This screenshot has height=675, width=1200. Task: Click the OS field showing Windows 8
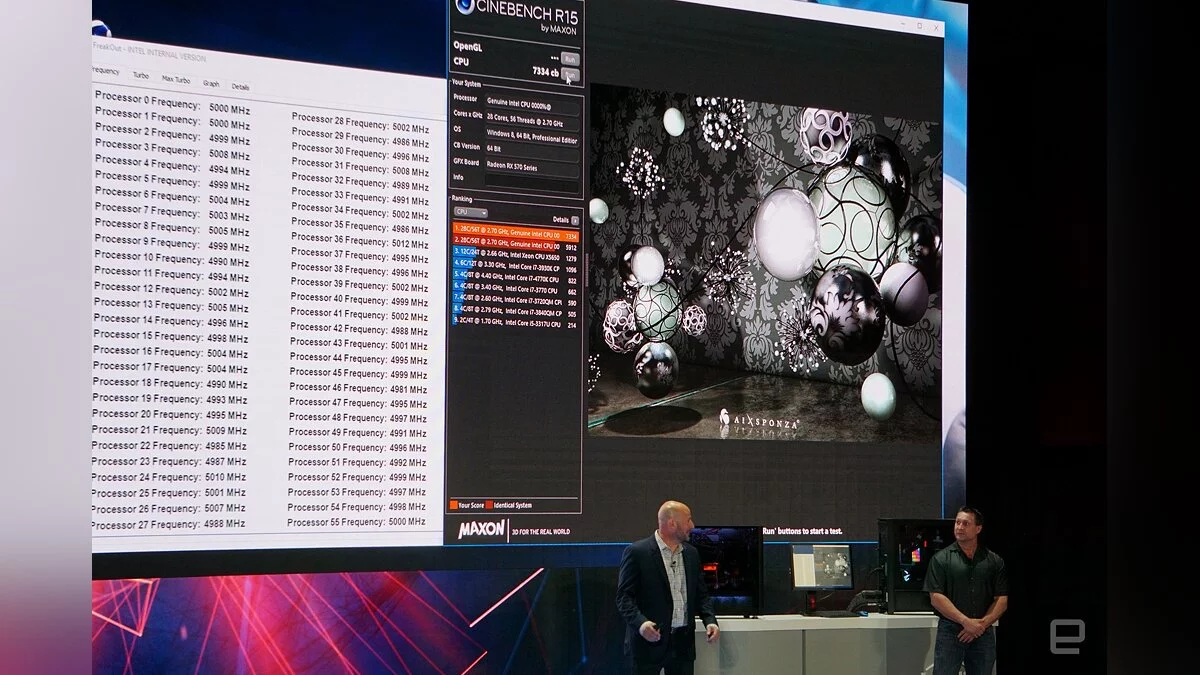pos(532,135)
